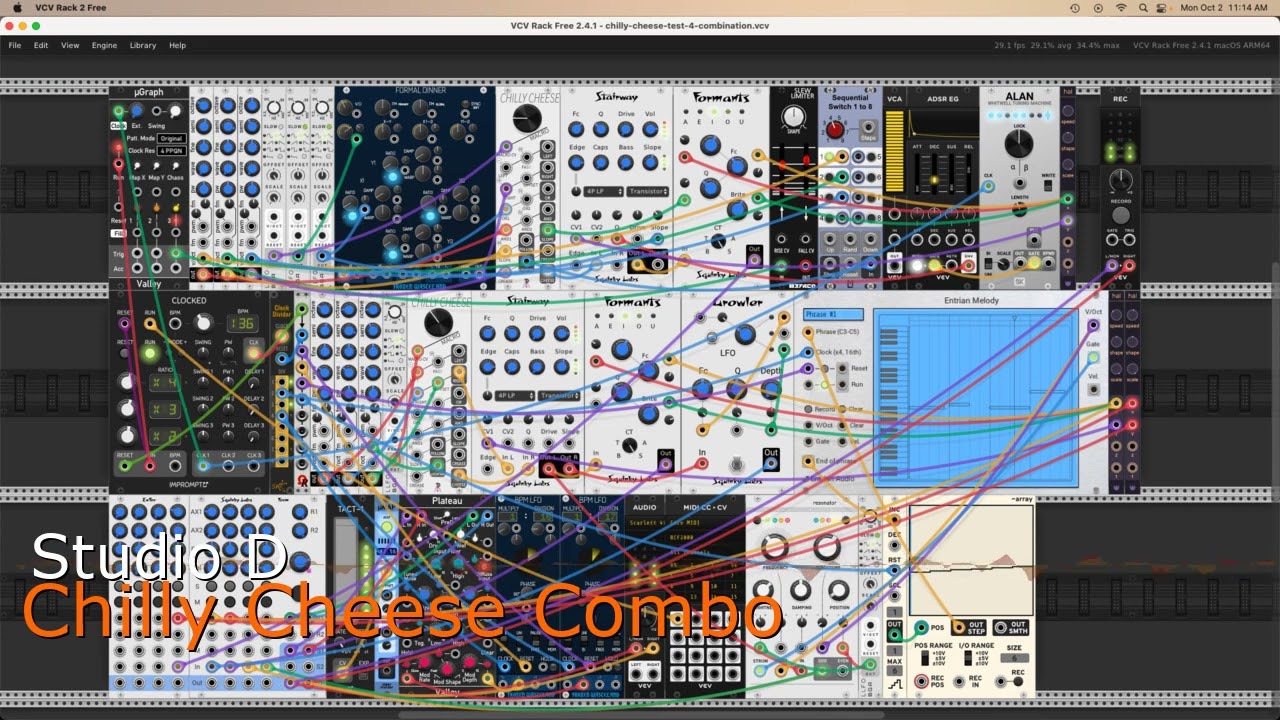This screenshot has width=1280, height=720.
Task: Click the LFO knob on Growler module
Action: (743, 334)
